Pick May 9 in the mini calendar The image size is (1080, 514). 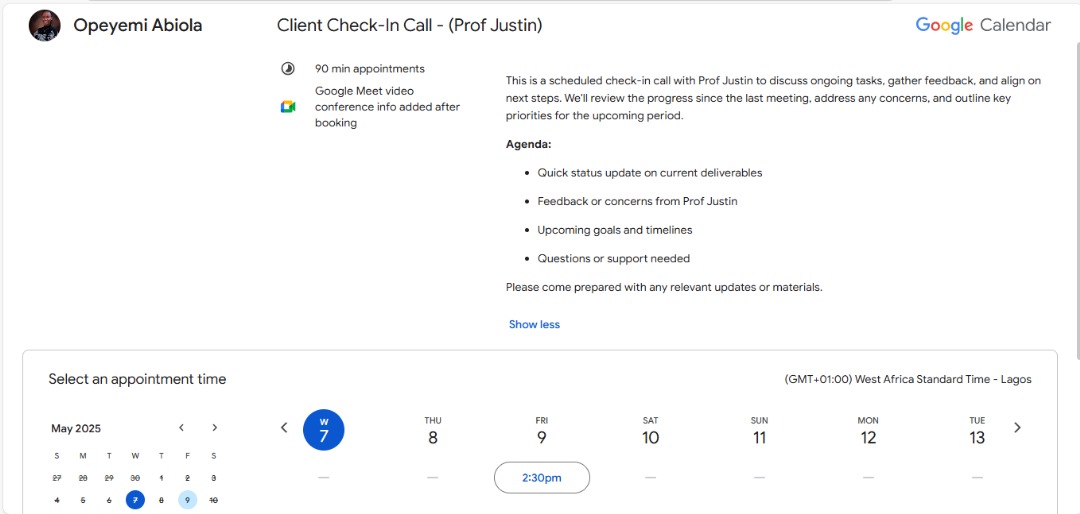point(187,500)
